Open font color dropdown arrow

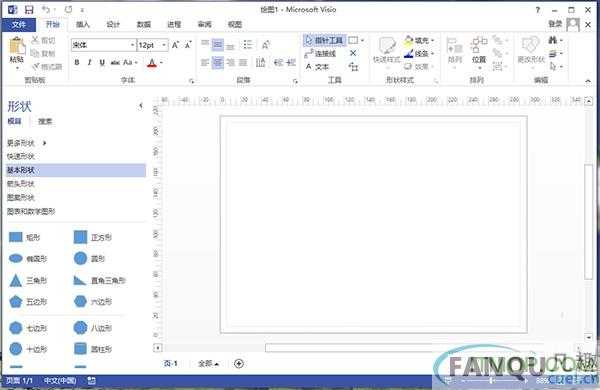(161, 63)
